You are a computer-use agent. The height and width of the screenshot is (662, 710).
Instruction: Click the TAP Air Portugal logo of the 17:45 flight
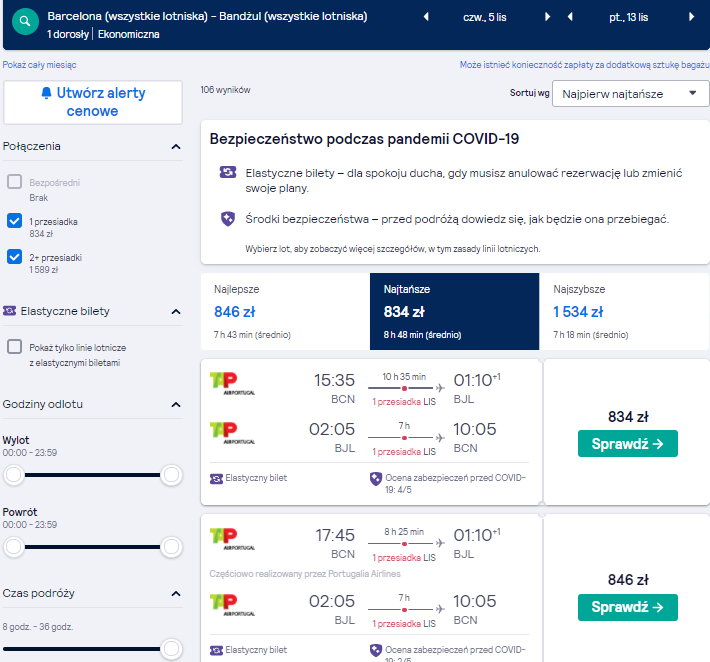tap(232, 538)
